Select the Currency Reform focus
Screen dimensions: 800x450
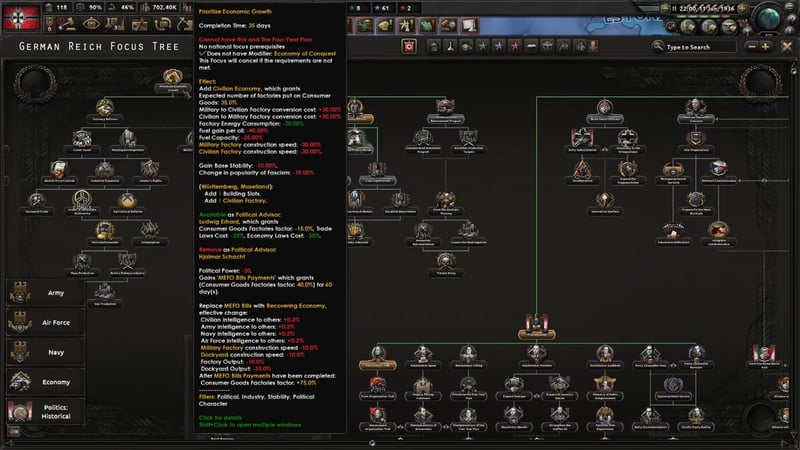tap(105, 110)
